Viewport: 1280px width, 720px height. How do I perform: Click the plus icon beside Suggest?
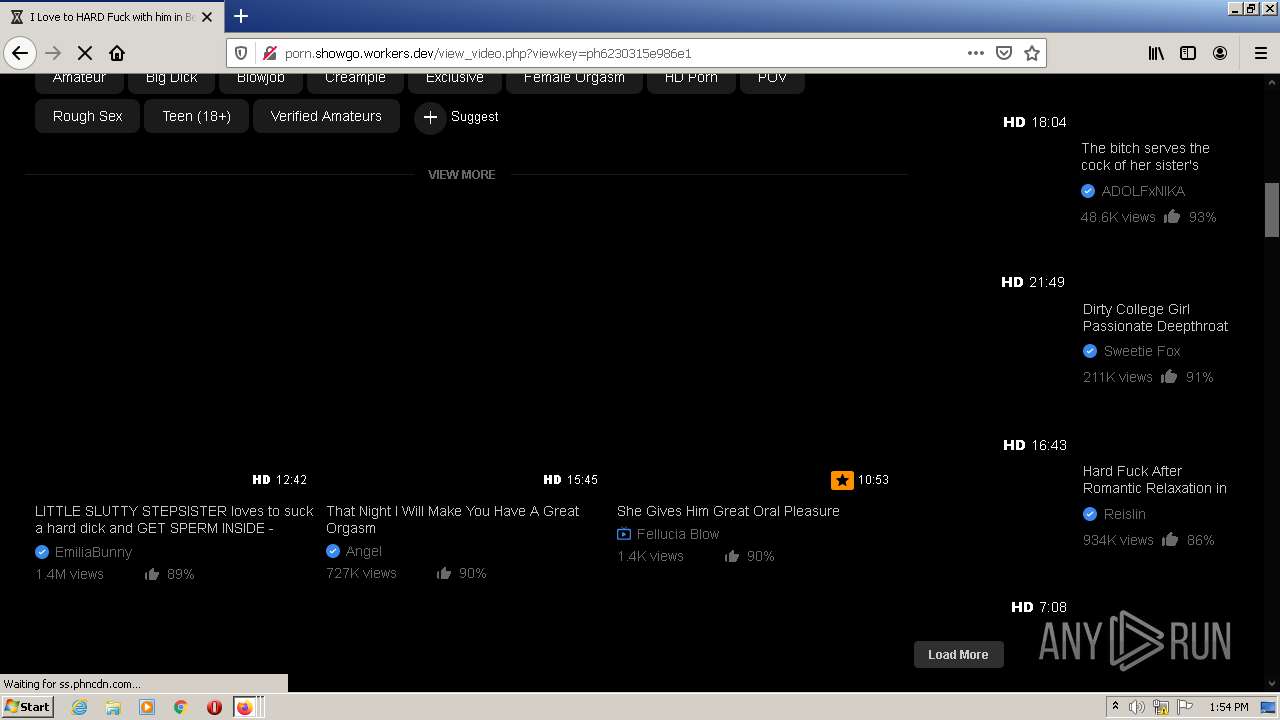click(x=430, y=117)
